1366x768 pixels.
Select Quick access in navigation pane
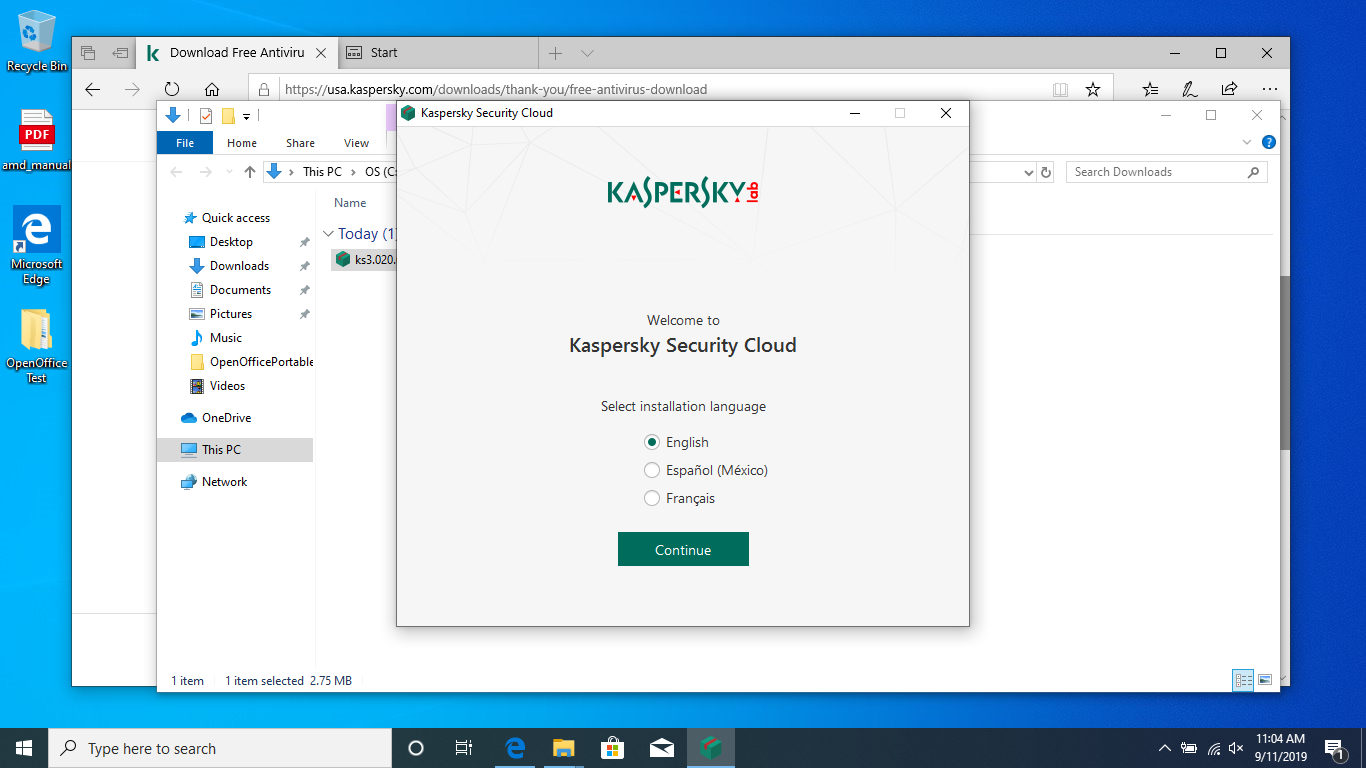click(x=236, y=218)
